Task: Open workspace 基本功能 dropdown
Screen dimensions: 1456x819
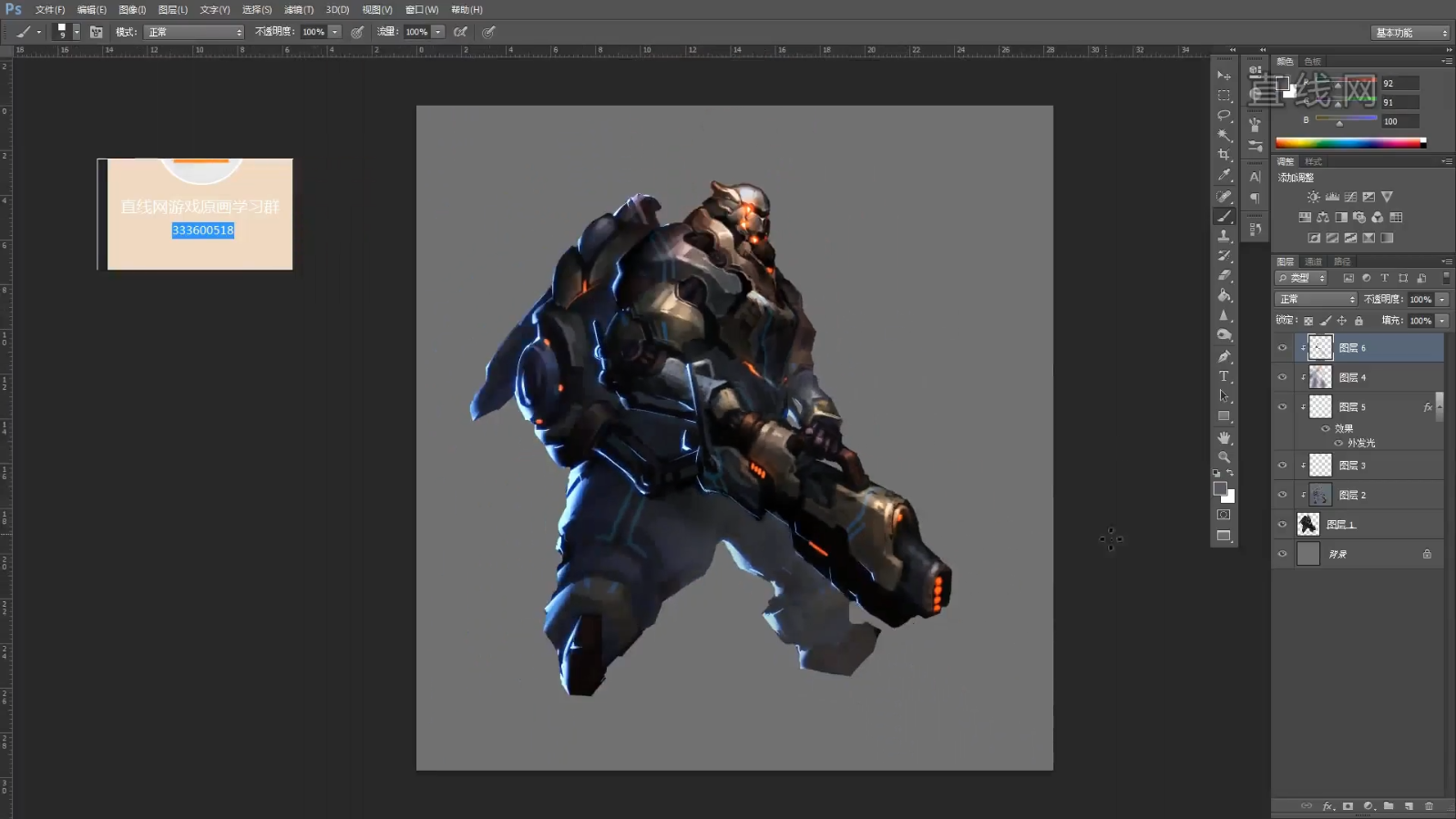Action: pos(1410,33)
